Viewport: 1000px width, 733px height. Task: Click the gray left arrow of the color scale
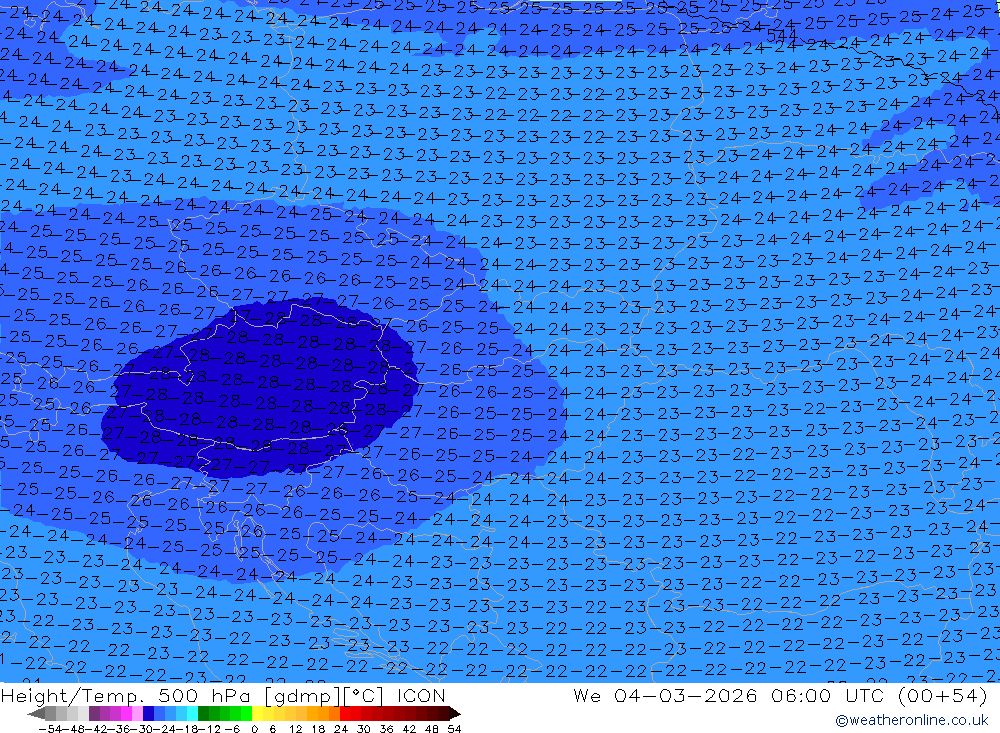[37, 713]
